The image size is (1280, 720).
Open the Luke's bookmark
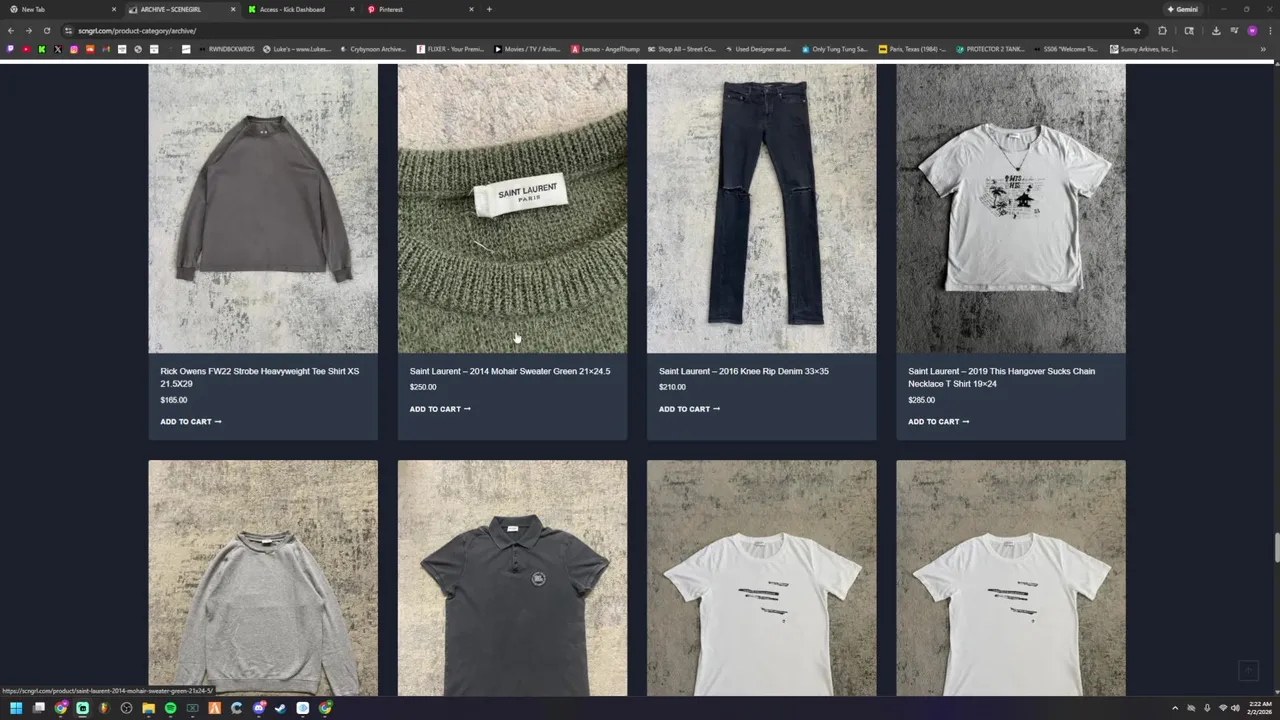[297, 49]
